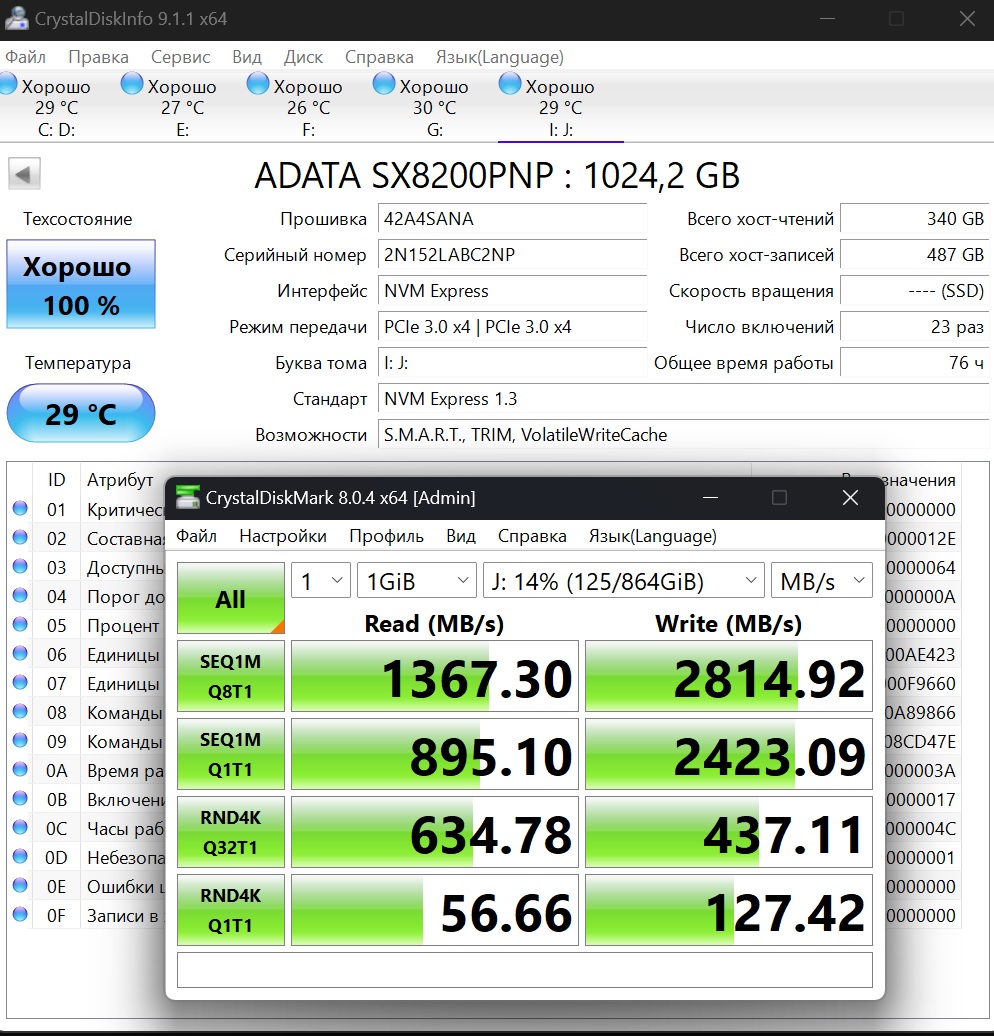This screenshot has height=1036, width=994.
Task: Click status orb of attribute 09
Action: pyautogui.click(x=20, y=740)
